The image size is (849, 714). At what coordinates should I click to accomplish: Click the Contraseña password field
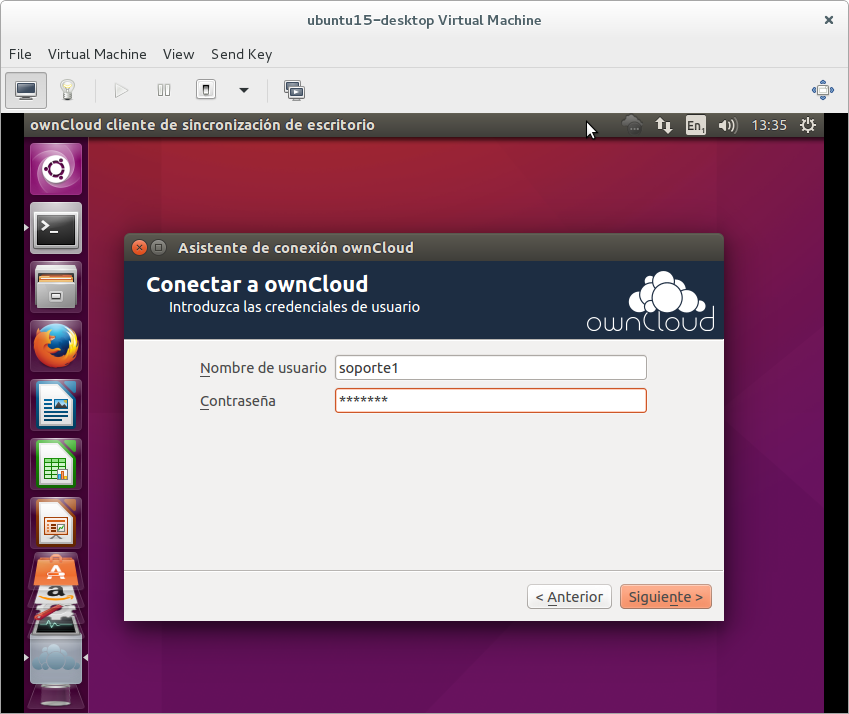(x=491, y=401)
